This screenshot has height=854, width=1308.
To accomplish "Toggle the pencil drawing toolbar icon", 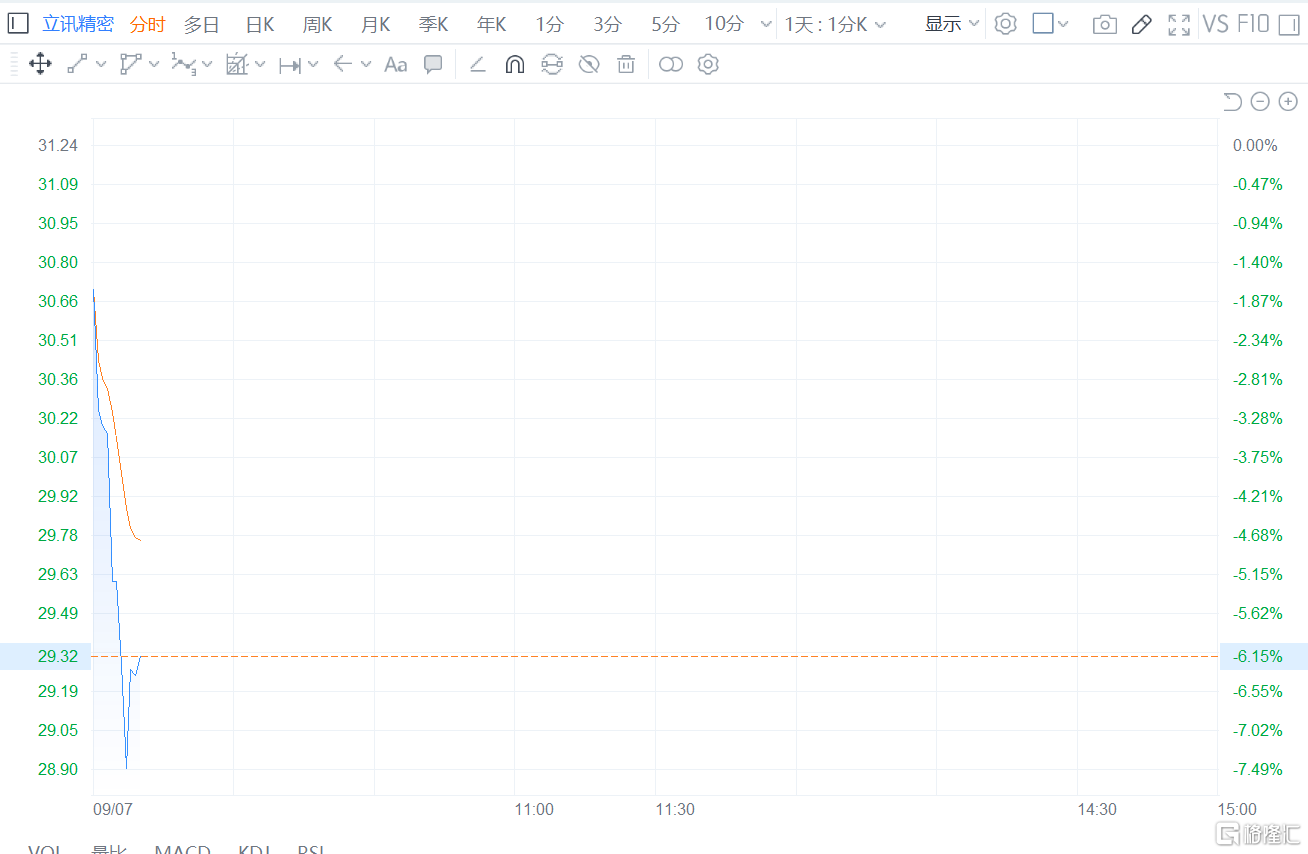I will pyautogui.click(x=1142, y=24).
